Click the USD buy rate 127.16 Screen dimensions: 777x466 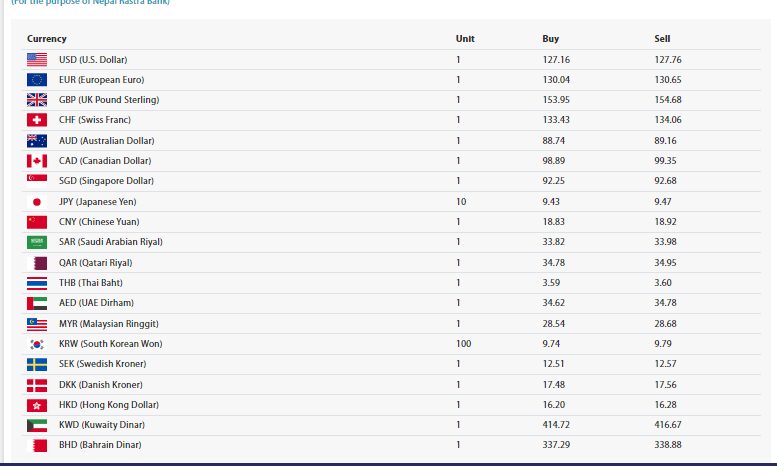pyautogui.click(x=555, y=60)
